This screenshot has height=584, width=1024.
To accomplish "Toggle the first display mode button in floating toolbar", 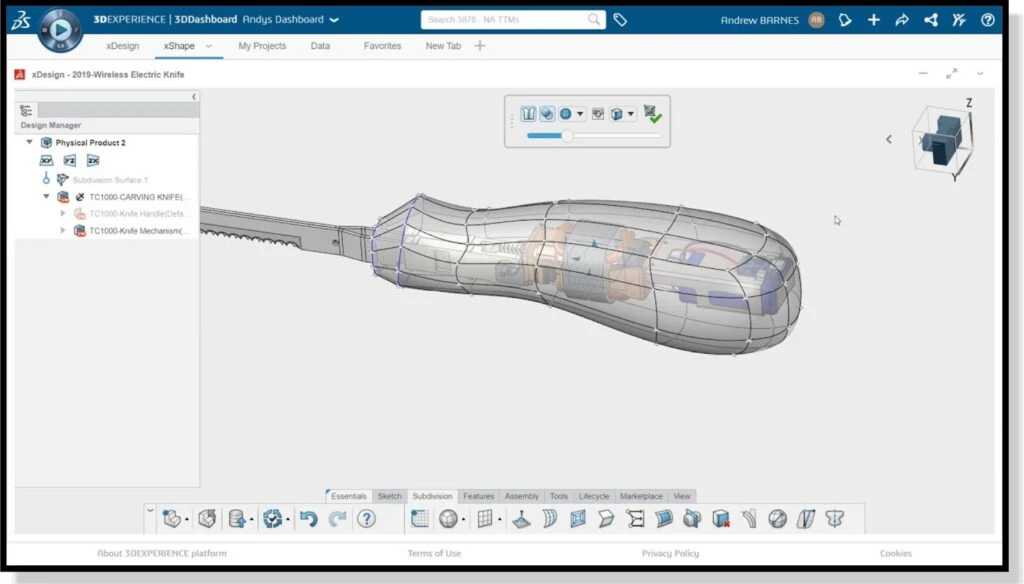I will tap(529, 114).
